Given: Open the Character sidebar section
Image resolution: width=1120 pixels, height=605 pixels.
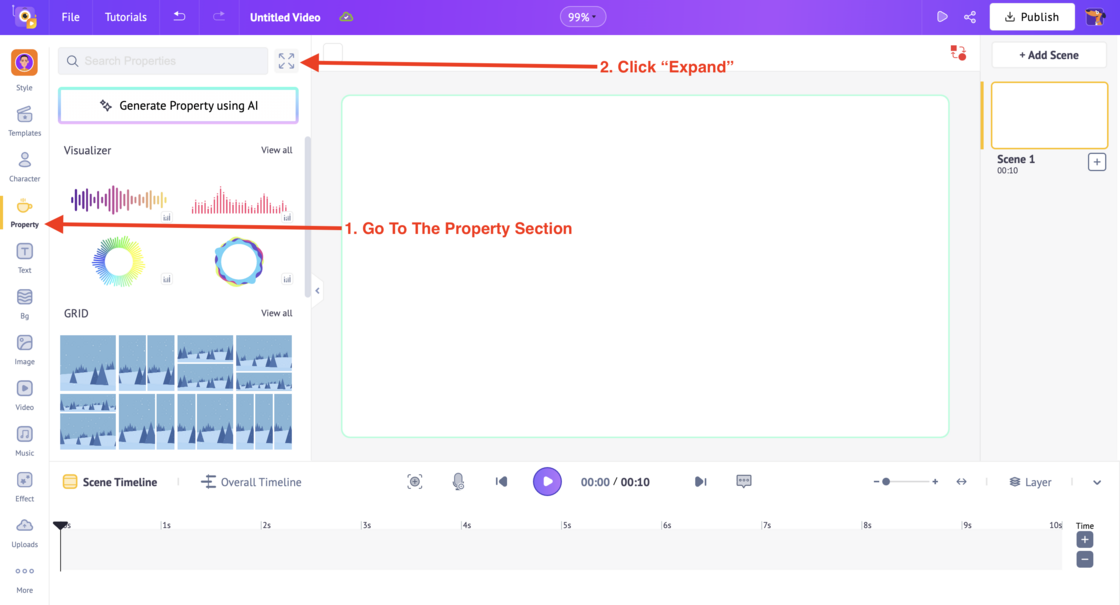Looking at the screenshot, I should [x=24, y=166].
